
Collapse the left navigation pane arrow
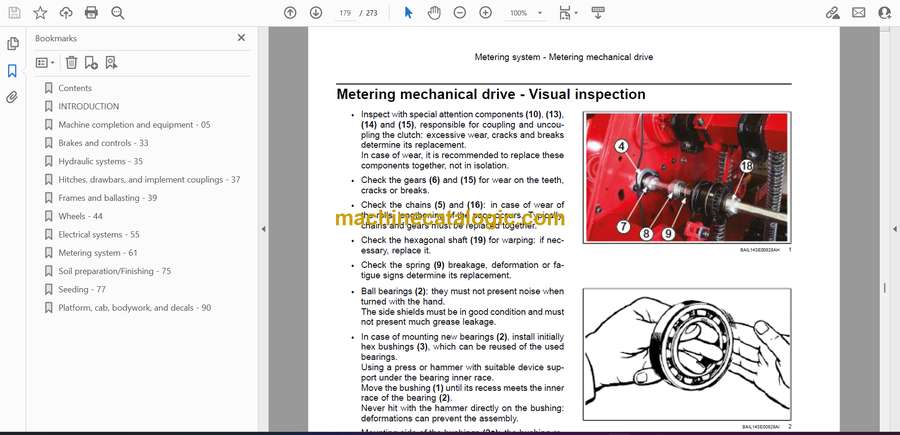point(263,229)
